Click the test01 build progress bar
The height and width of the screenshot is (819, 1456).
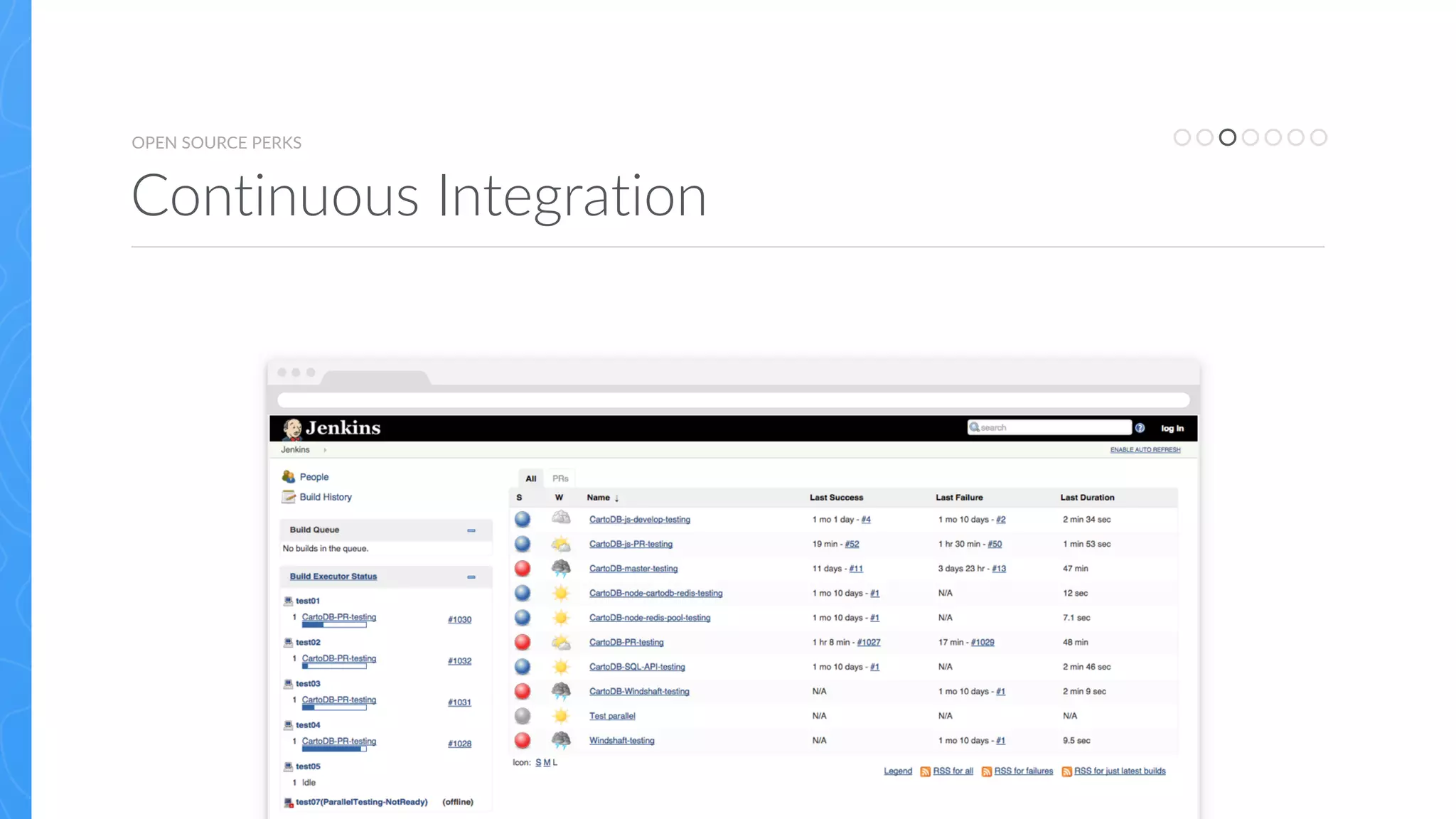(334, 625)
